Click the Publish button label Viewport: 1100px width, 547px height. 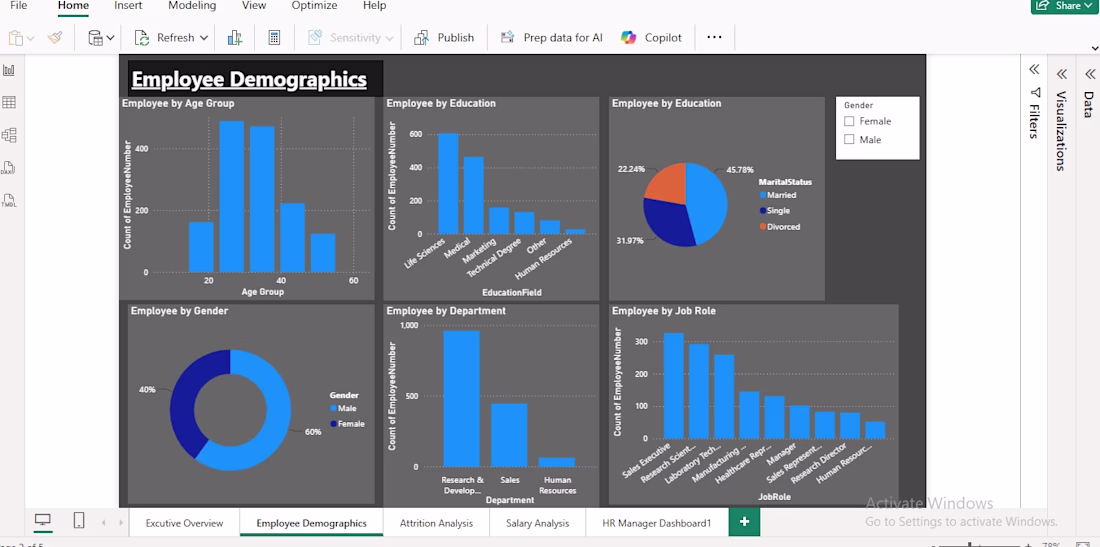(456, 38)
